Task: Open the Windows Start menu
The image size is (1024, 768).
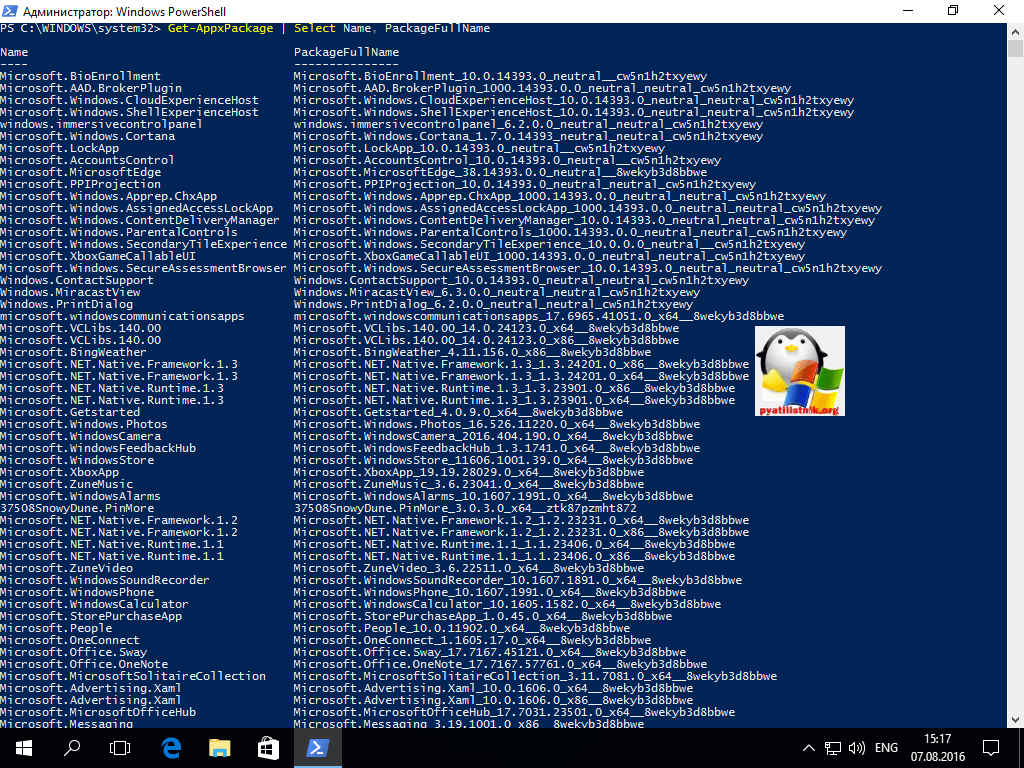Action: pyautogui.click(x=24, y=748)
